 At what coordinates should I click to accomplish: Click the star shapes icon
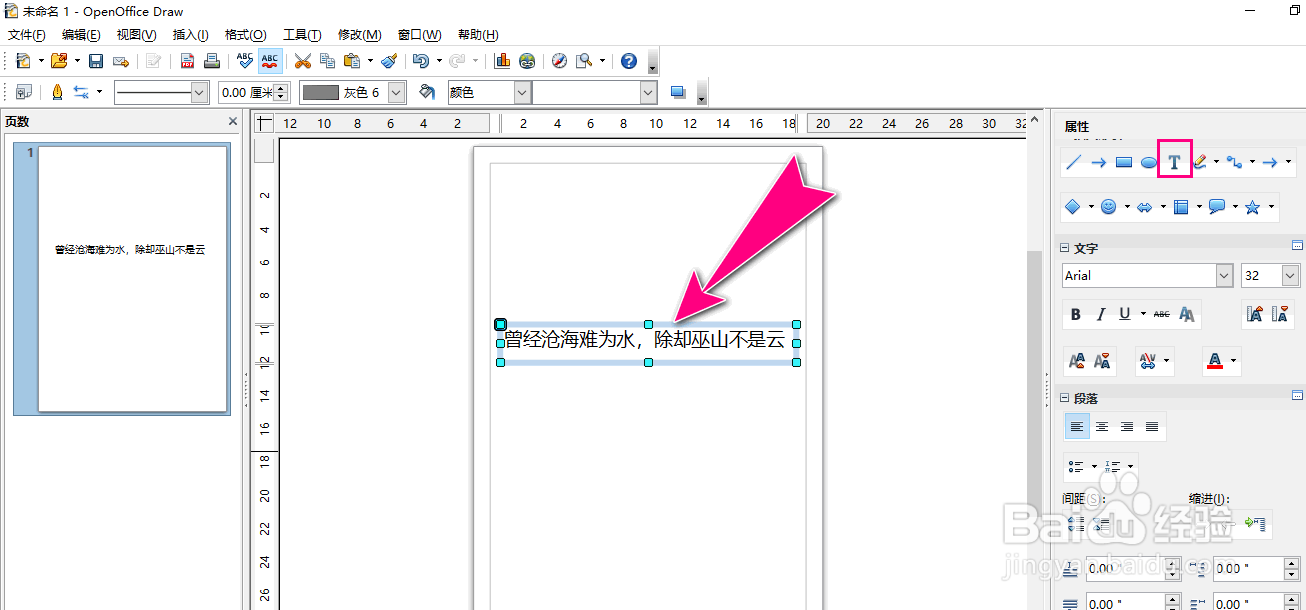pos(1251,206)
